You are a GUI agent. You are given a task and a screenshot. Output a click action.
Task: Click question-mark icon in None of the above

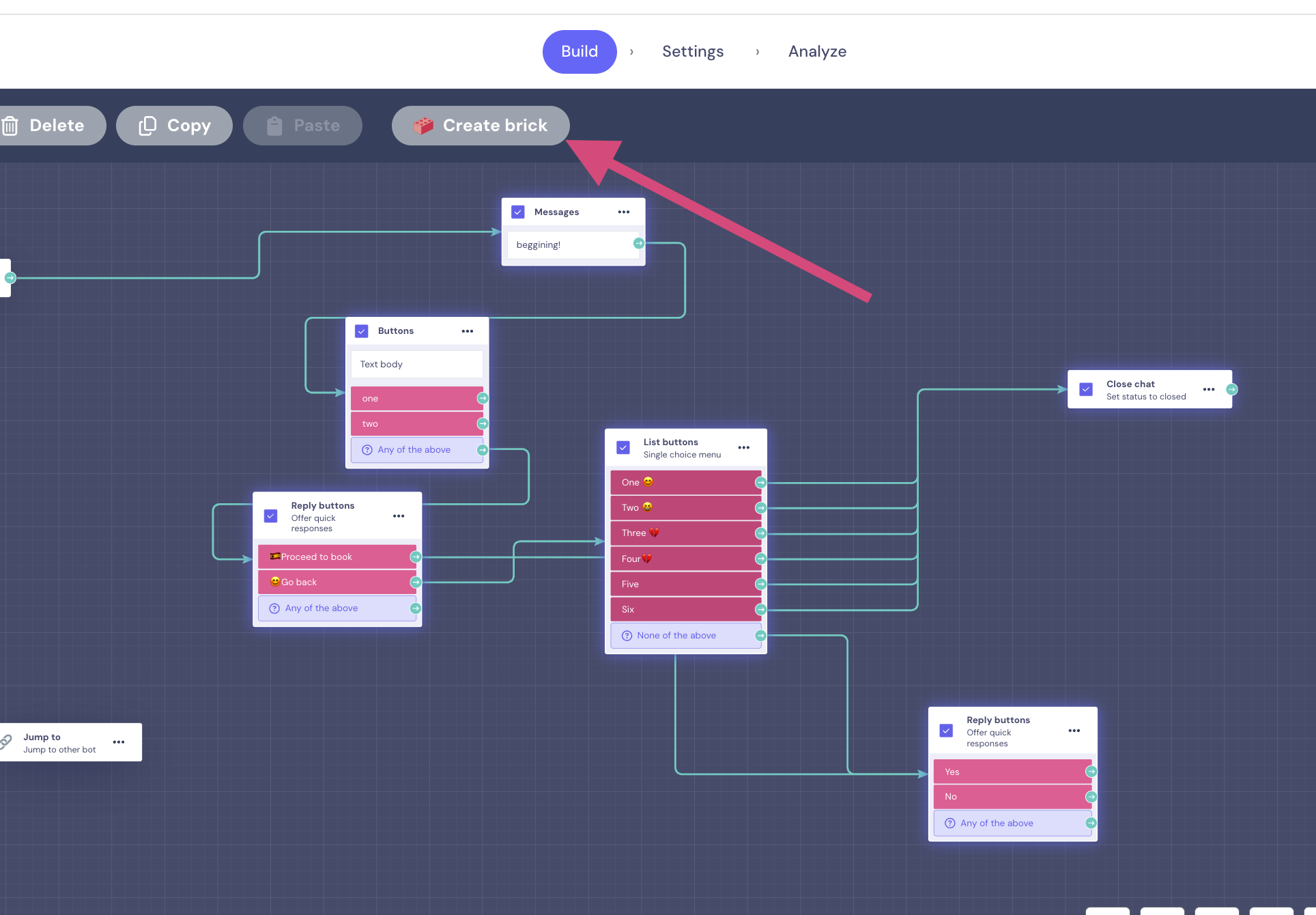pos(627,636)
